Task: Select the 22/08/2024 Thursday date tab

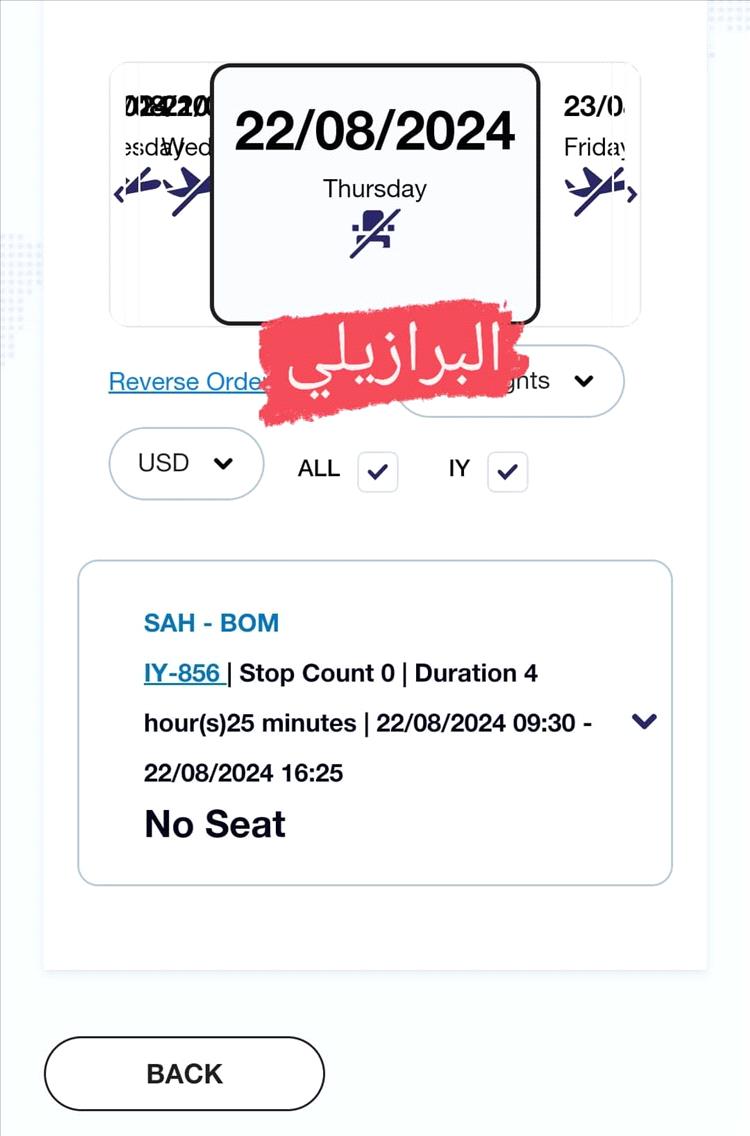Action: pos(375,194)
